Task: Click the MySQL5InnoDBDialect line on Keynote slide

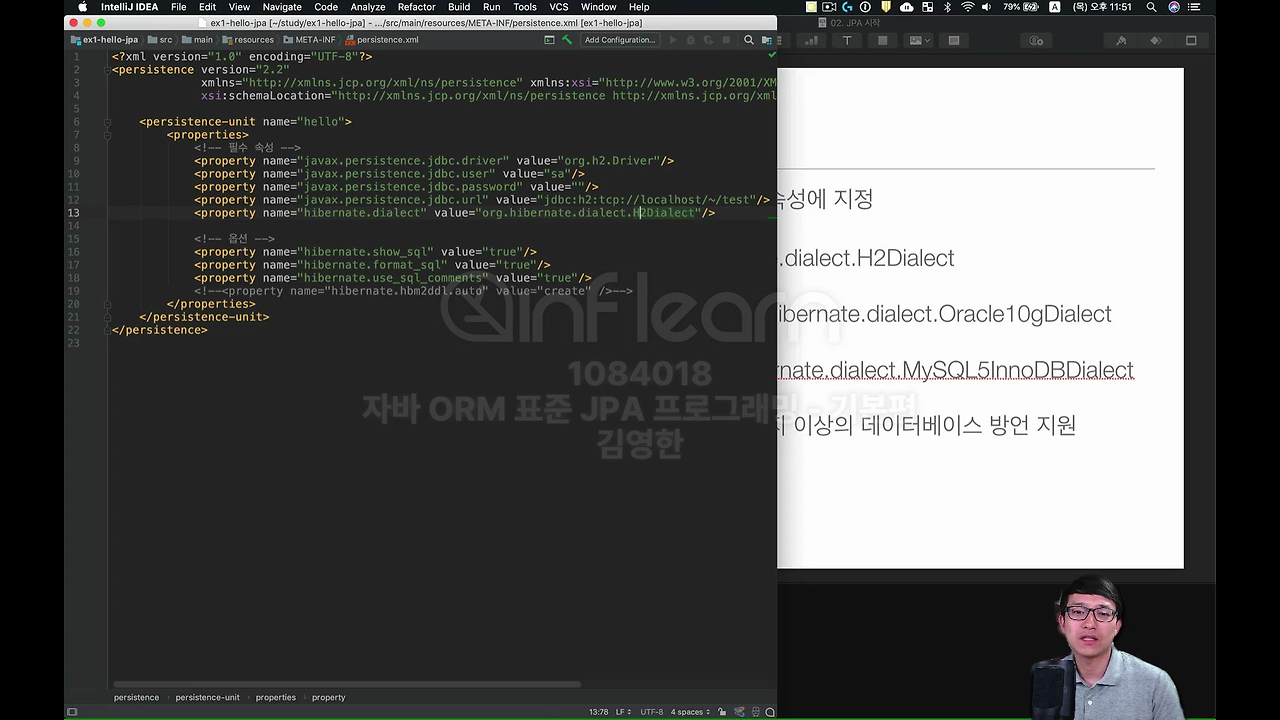Action: [956, 370]
